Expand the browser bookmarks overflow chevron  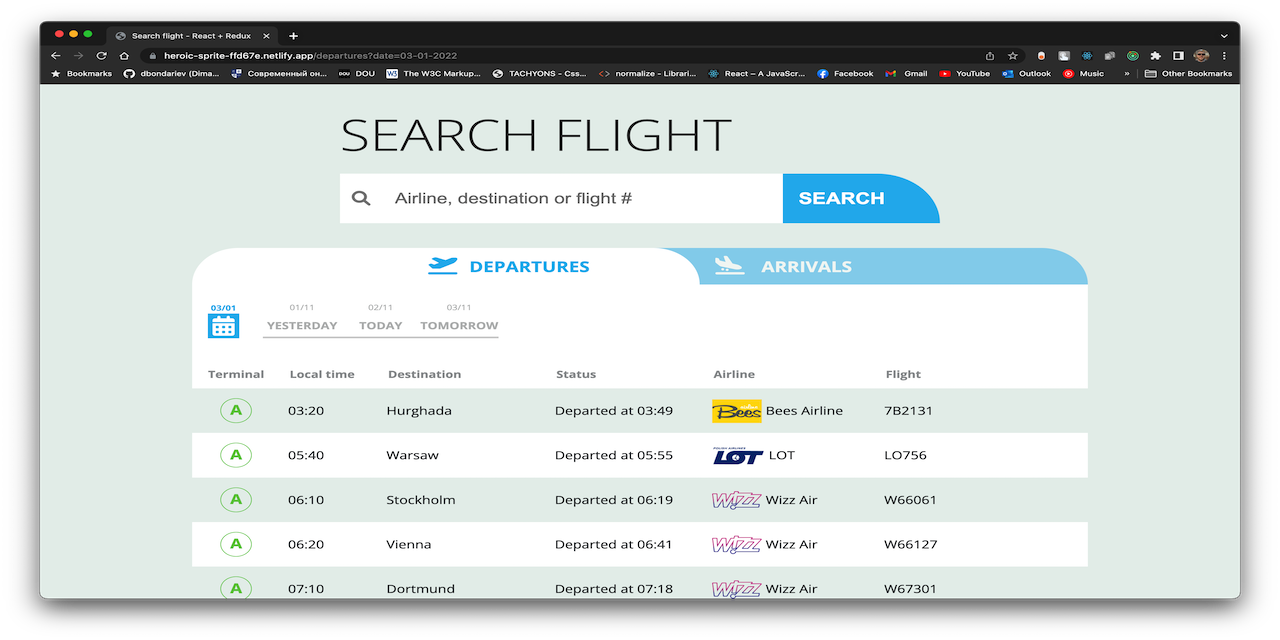click(x=1126, y=72)
